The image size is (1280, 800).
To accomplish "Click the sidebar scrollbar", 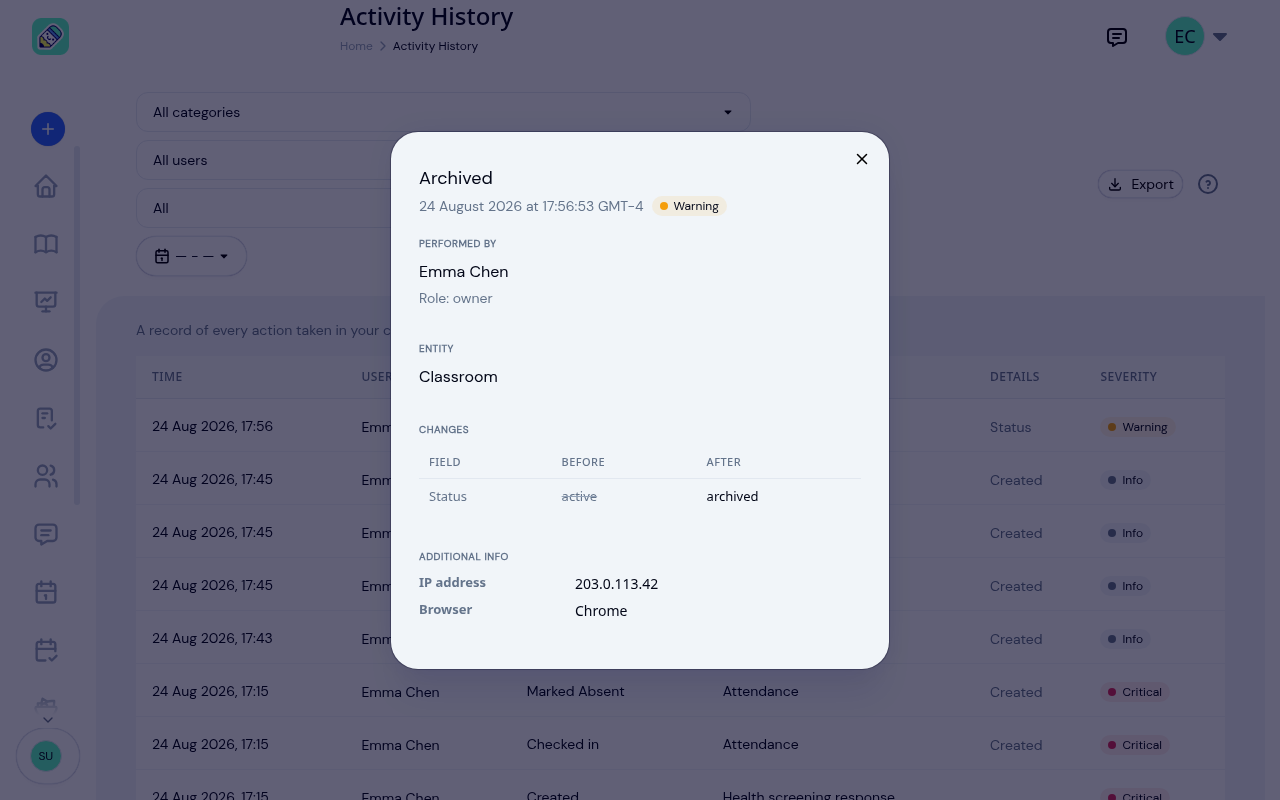I will tap(77, 325).
